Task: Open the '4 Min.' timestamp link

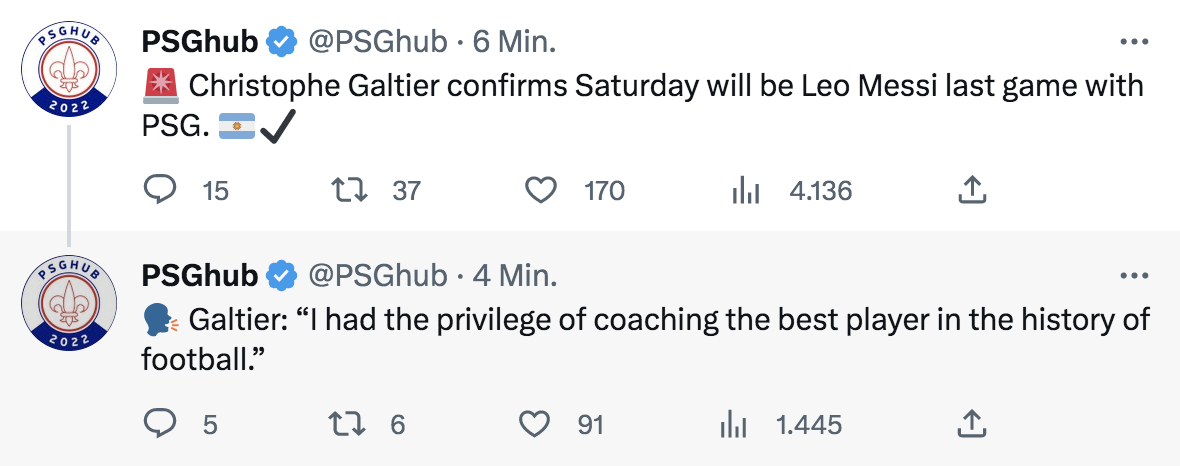Action: 514,275
